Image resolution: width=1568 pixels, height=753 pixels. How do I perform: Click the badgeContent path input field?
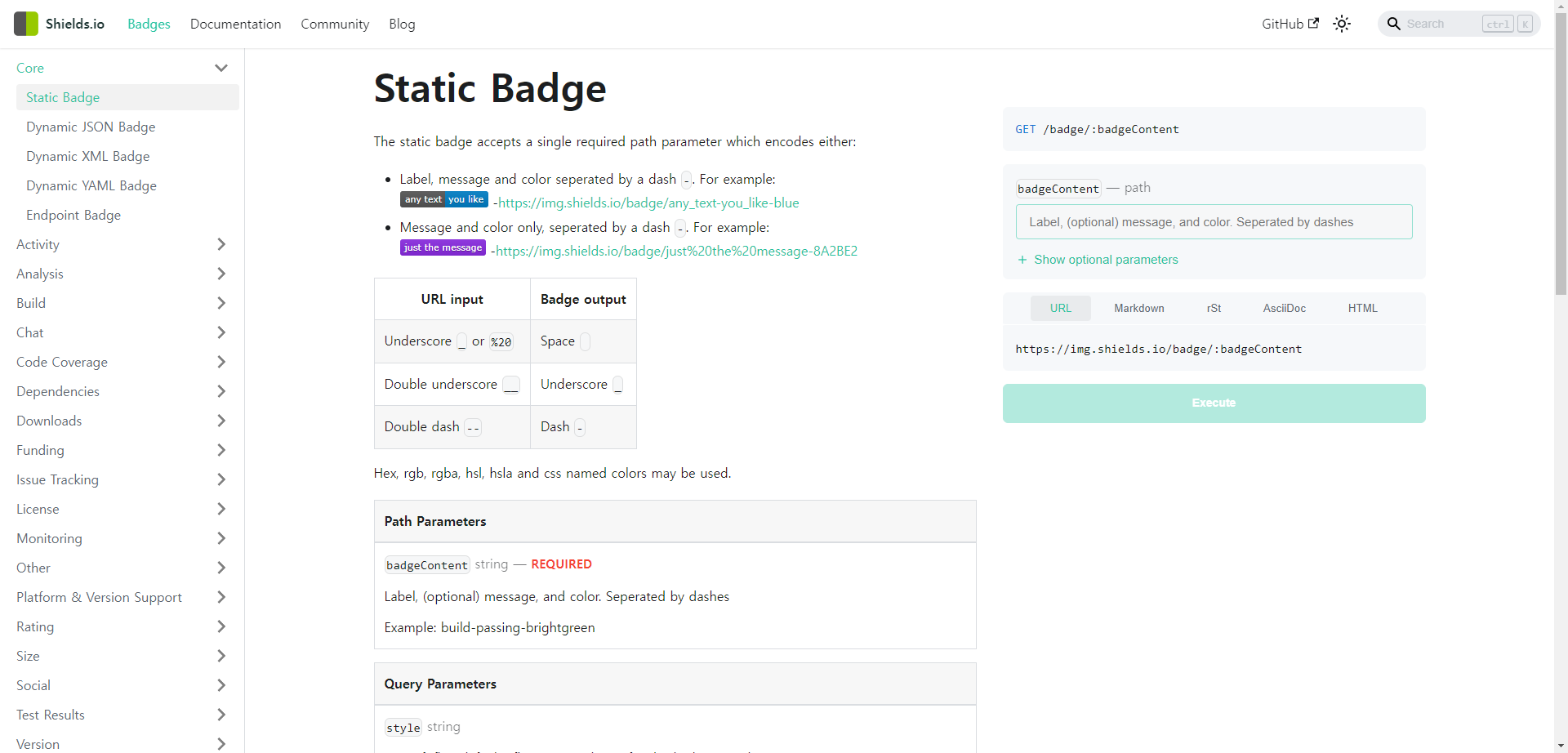click(1214, 222)
